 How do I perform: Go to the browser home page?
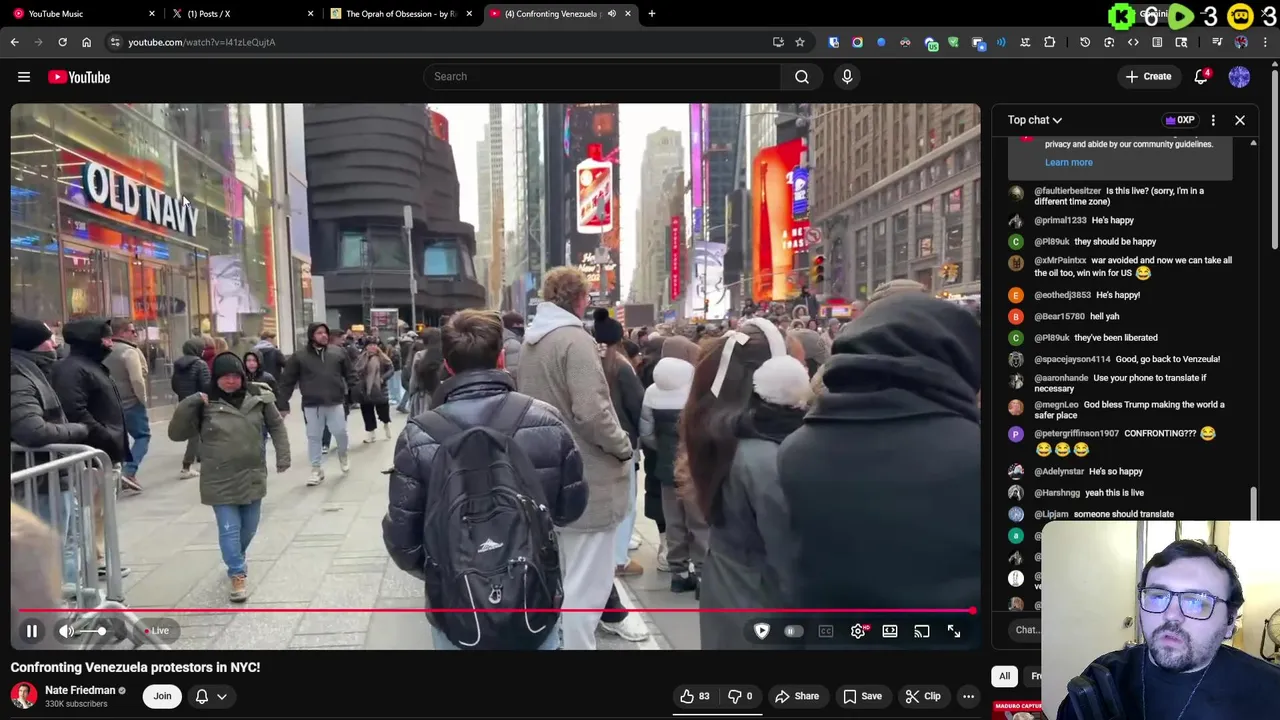point(86,42)
